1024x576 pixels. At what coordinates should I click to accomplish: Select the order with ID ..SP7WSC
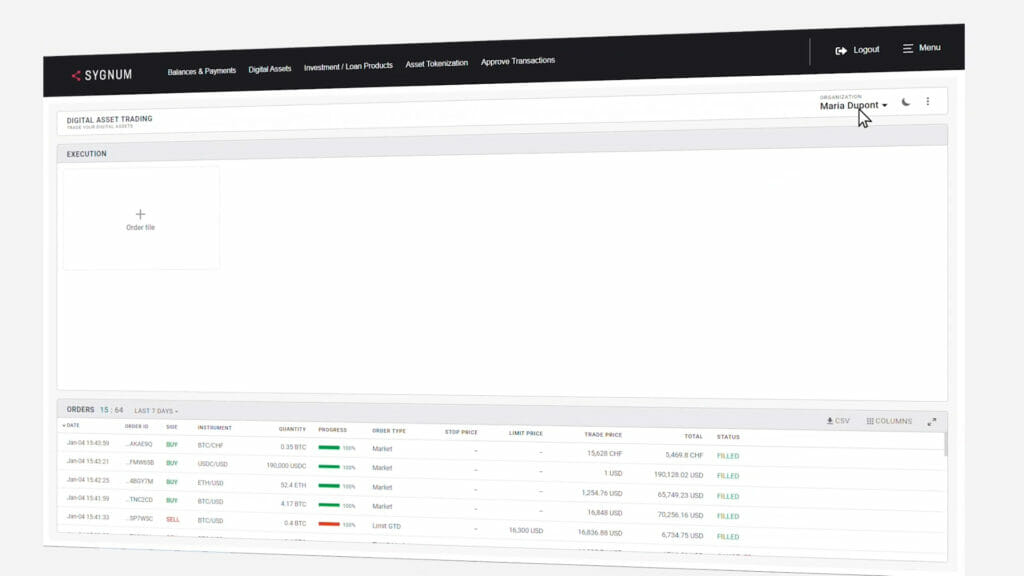point(140,519)
